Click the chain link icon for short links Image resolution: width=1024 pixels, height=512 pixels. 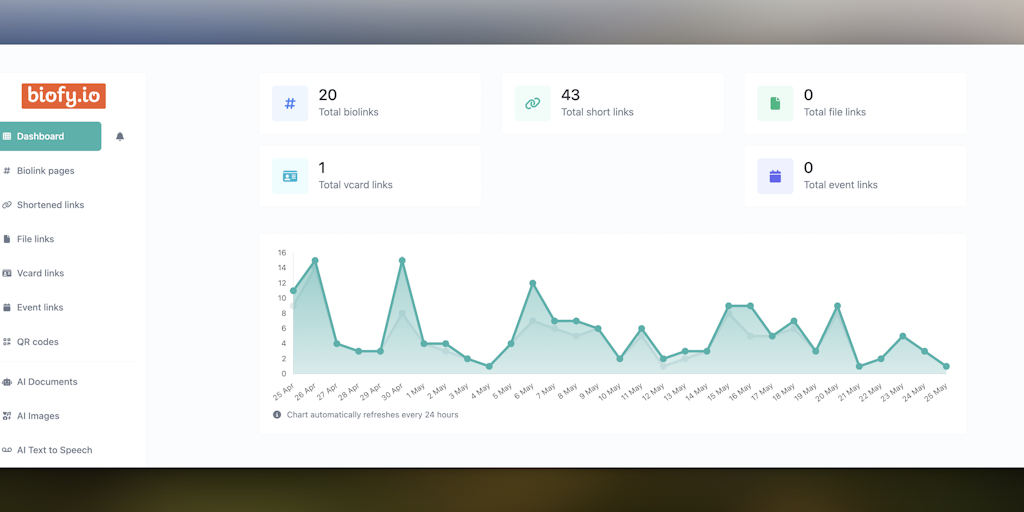(x=532, y=103)
